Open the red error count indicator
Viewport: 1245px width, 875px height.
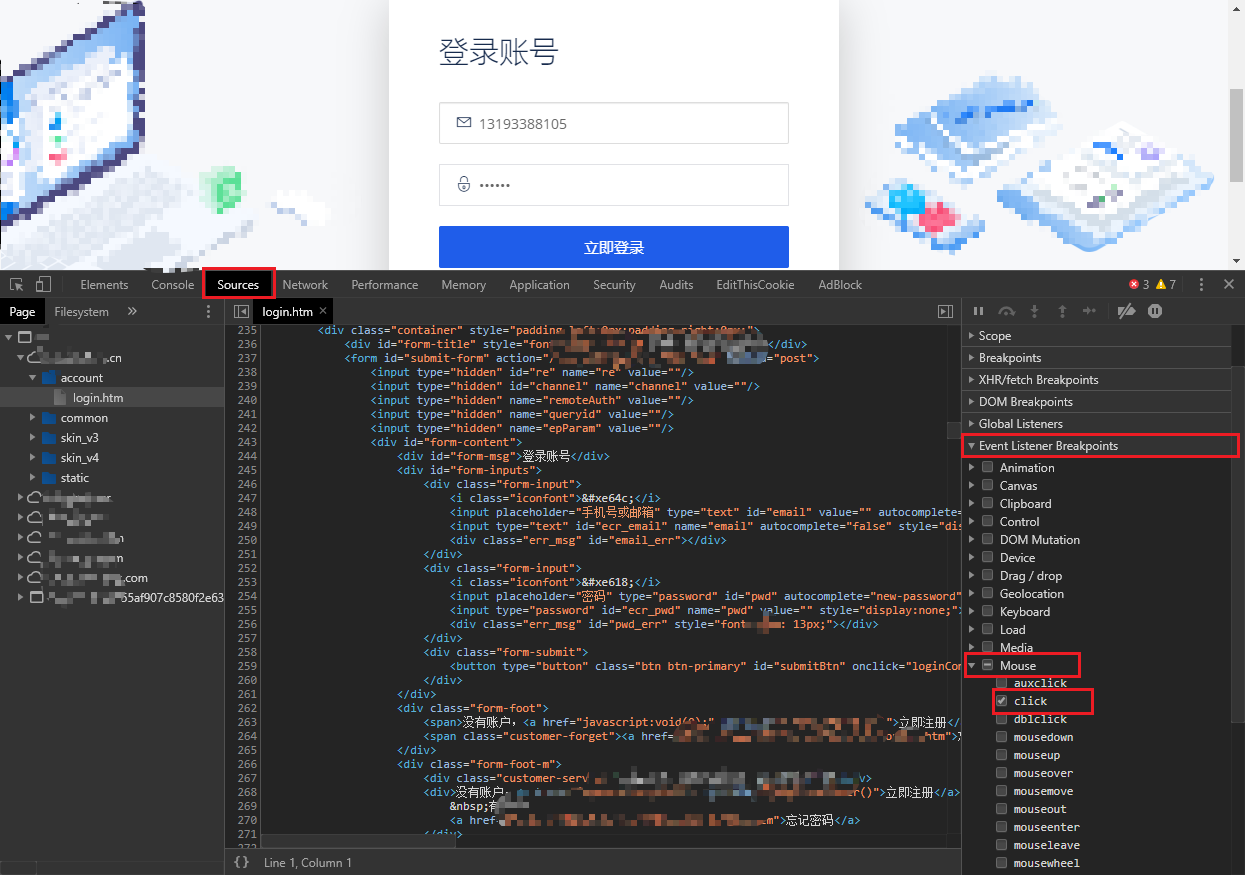click(1138, 285)
